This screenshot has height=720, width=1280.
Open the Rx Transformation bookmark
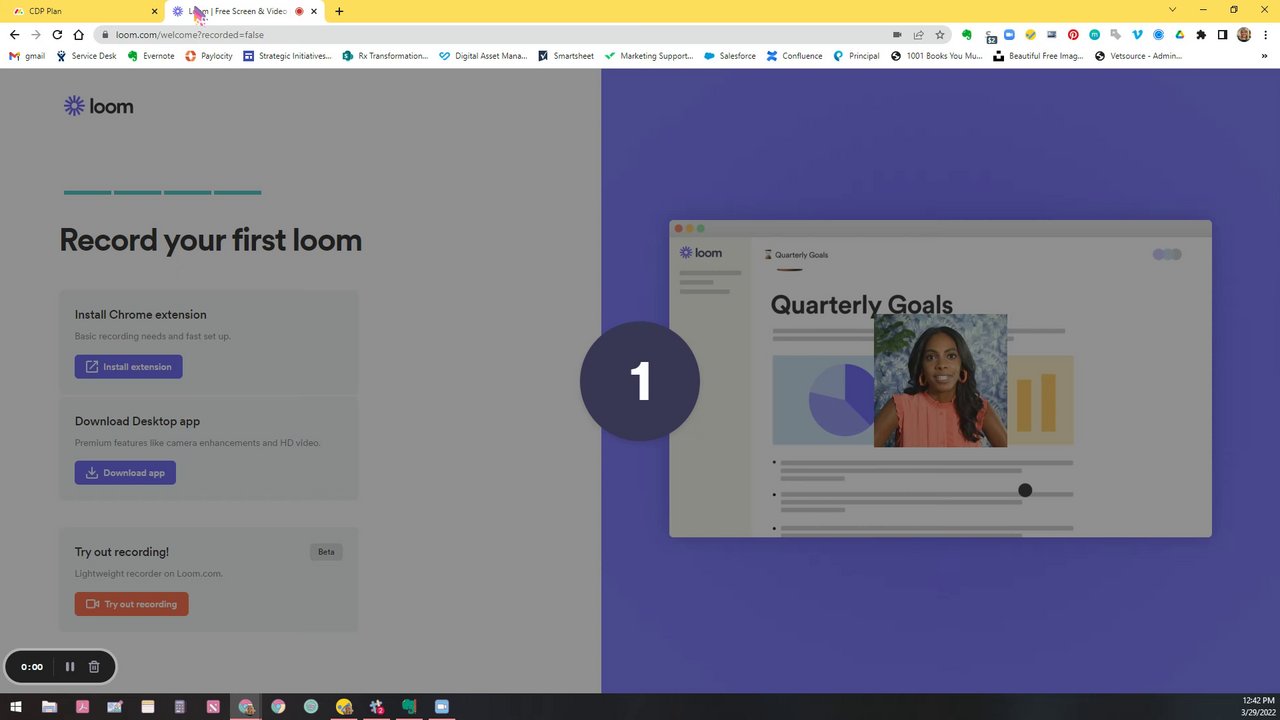point(385,56)
